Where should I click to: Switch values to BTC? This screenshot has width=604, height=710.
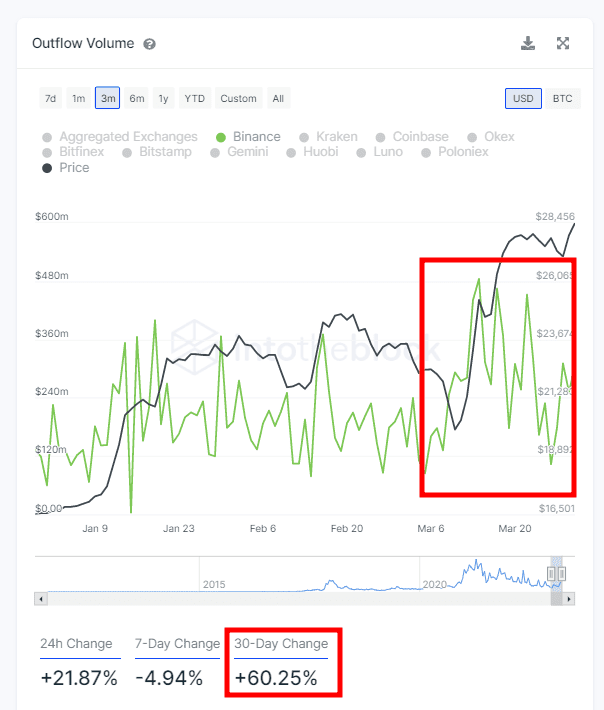pos(563,98)
